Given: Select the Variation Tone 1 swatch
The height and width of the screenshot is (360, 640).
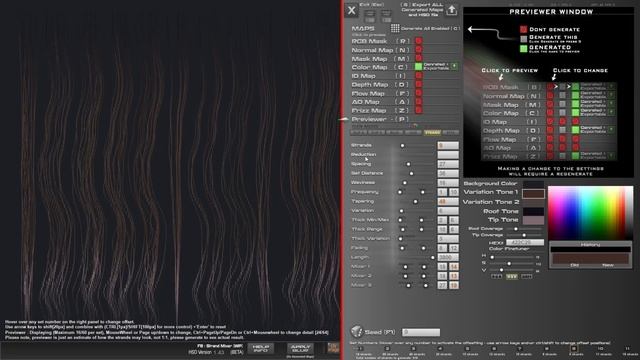Looking at the screenshot, I should coord(533,193).
